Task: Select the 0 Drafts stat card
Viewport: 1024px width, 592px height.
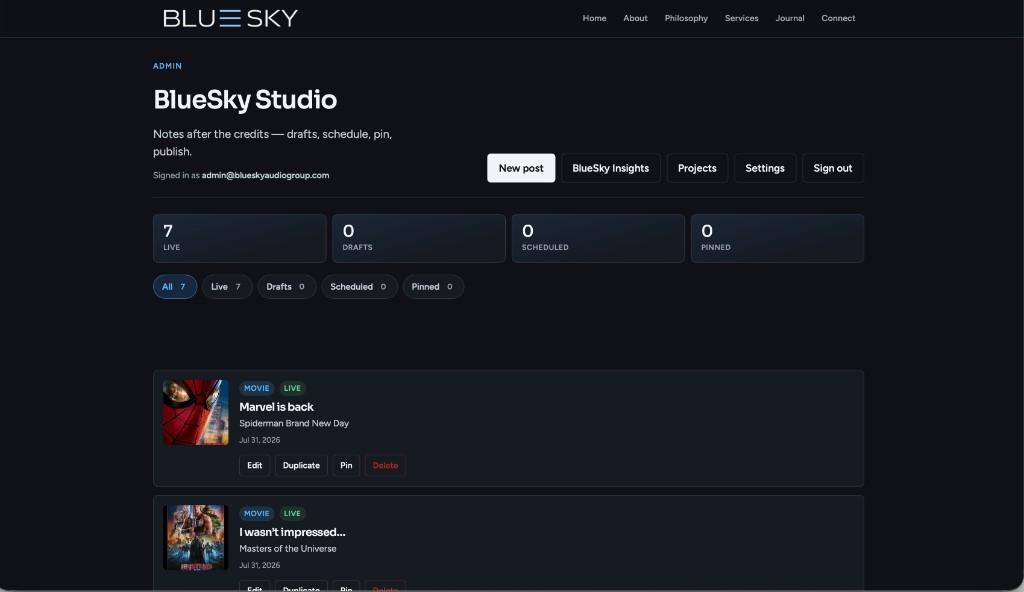Action: (x=419, y=238)
